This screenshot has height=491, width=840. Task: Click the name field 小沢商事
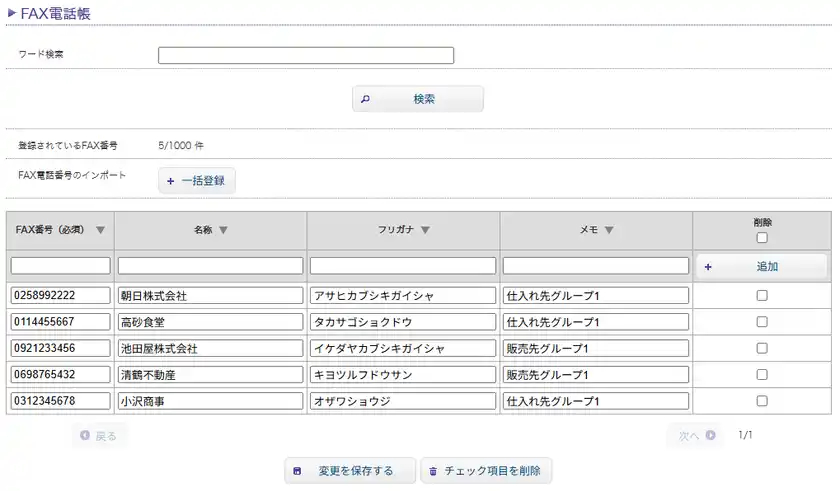pyautogui.click(x=211, y=401)
